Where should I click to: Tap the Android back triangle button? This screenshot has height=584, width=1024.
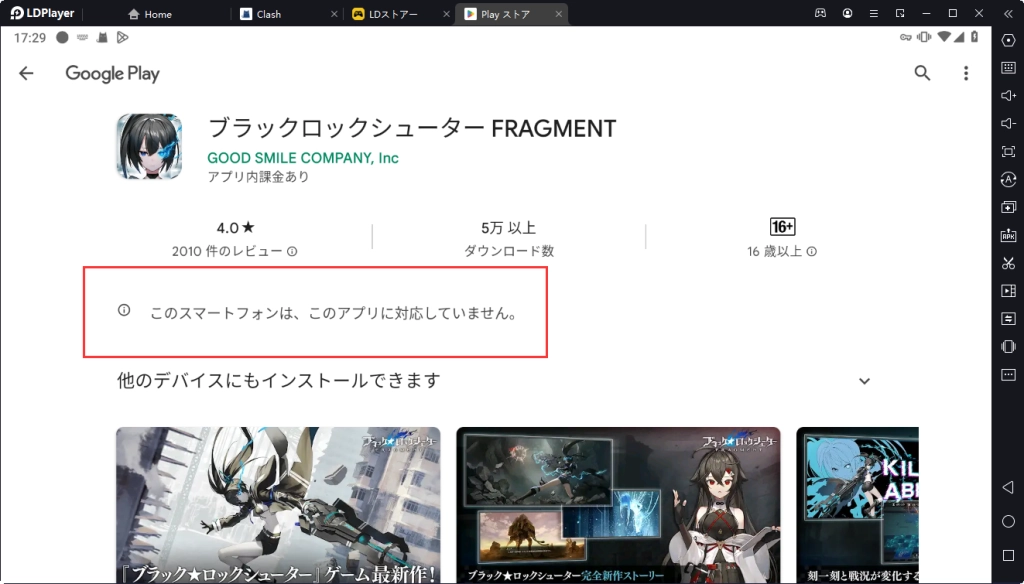1008,487
